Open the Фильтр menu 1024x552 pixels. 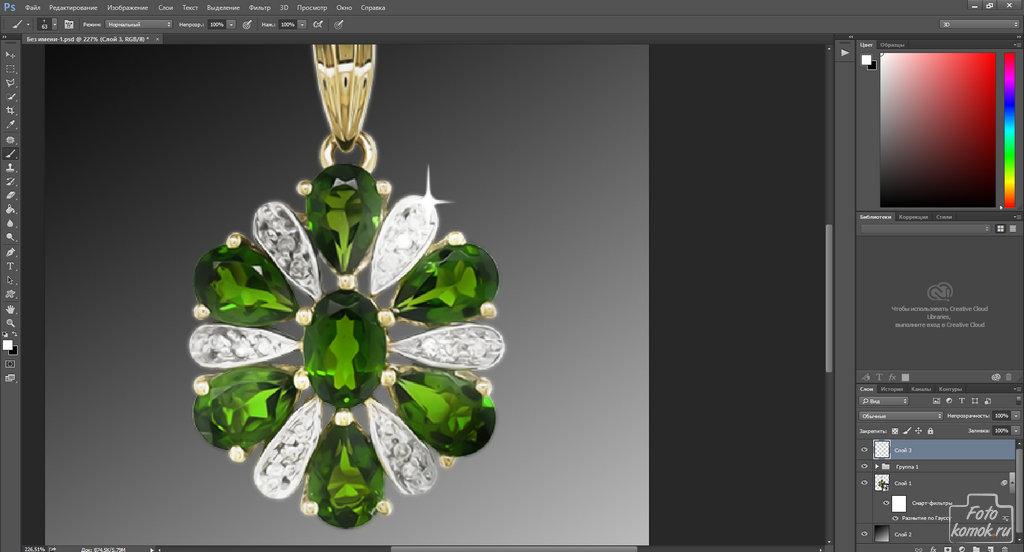click(259, 7)
